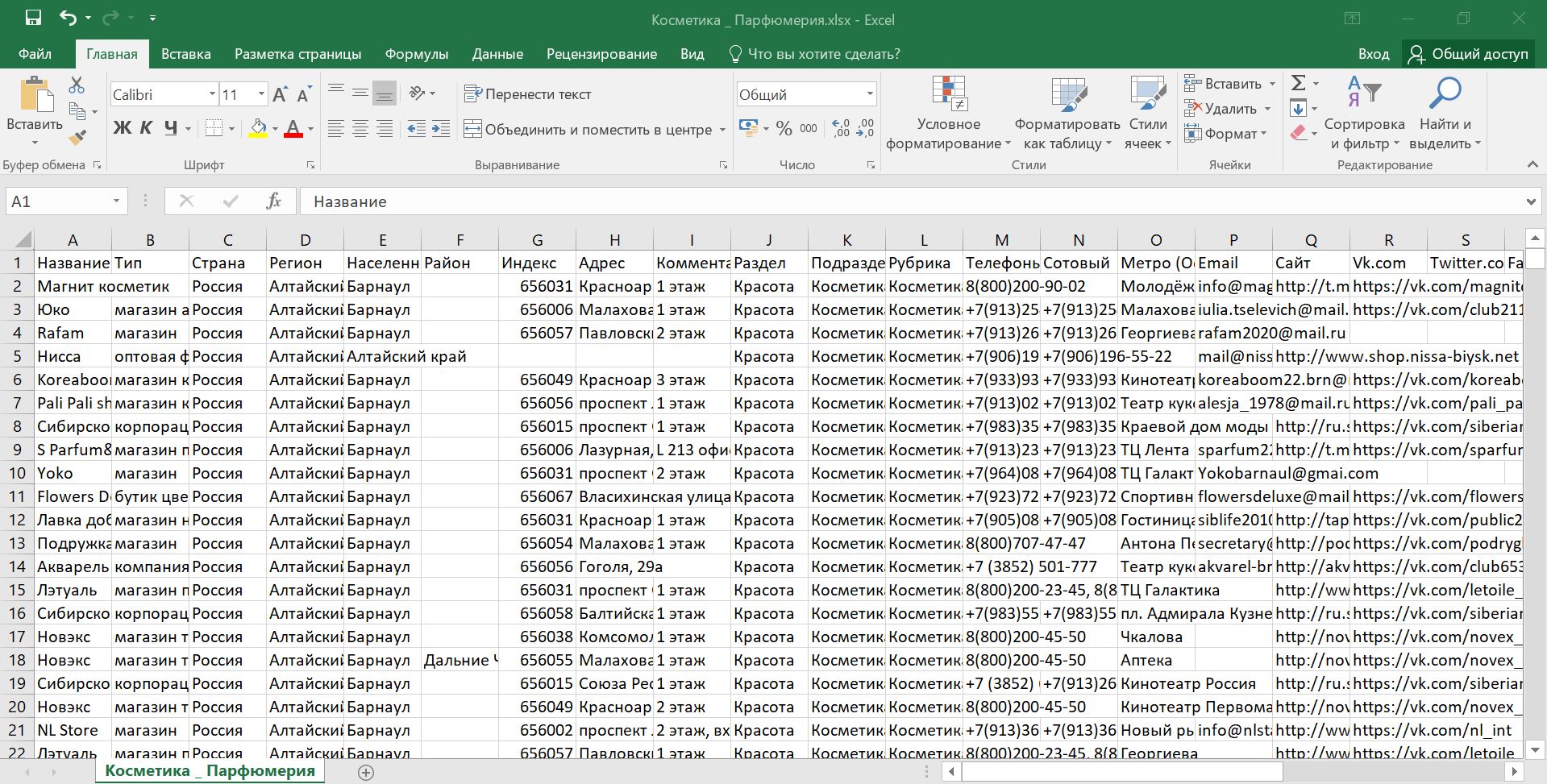
Task: Apply the yellow fill color swatch
Action: (258, 129)
